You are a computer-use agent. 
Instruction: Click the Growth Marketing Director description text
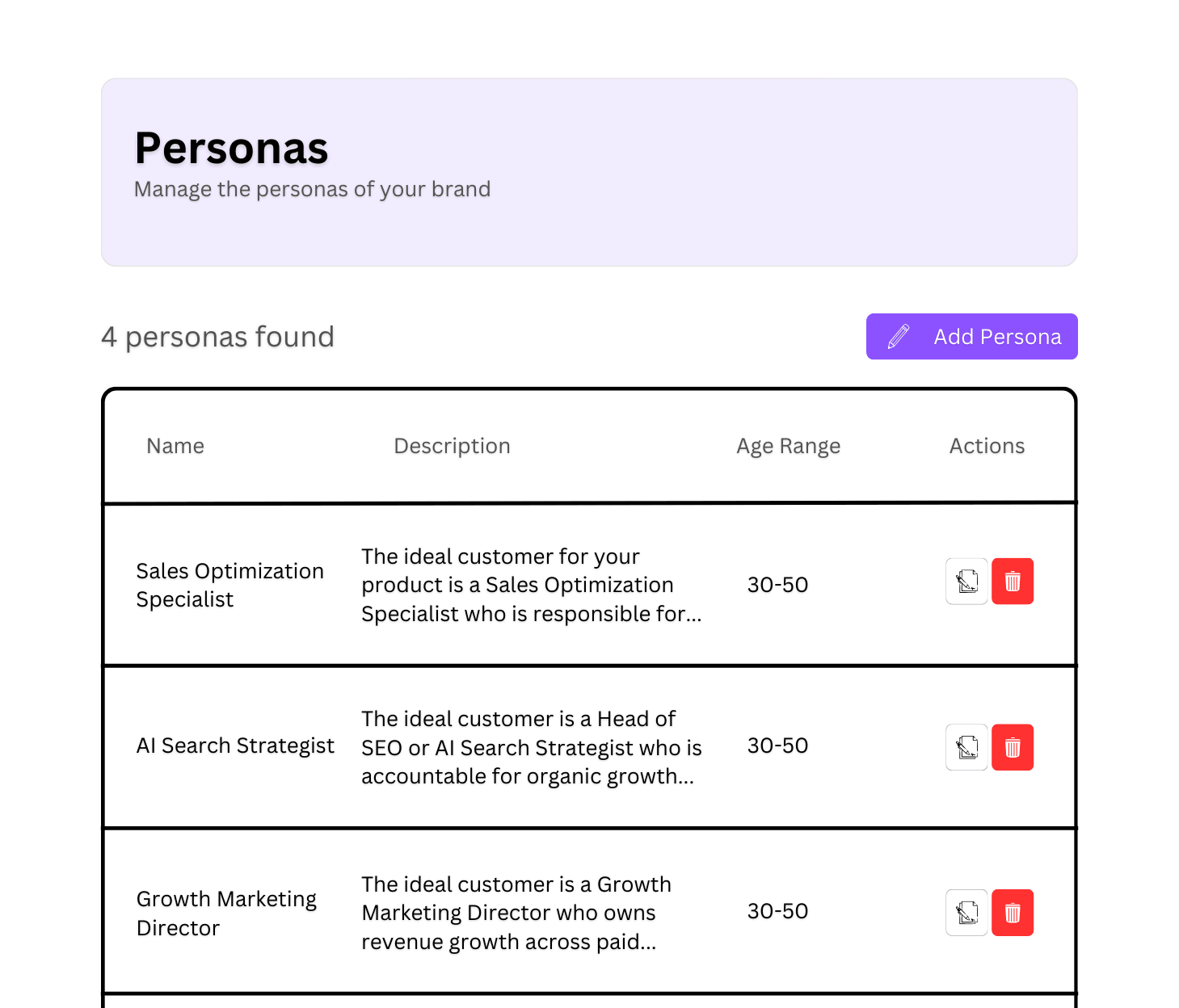pyautogui.click(x=516, y=913)
